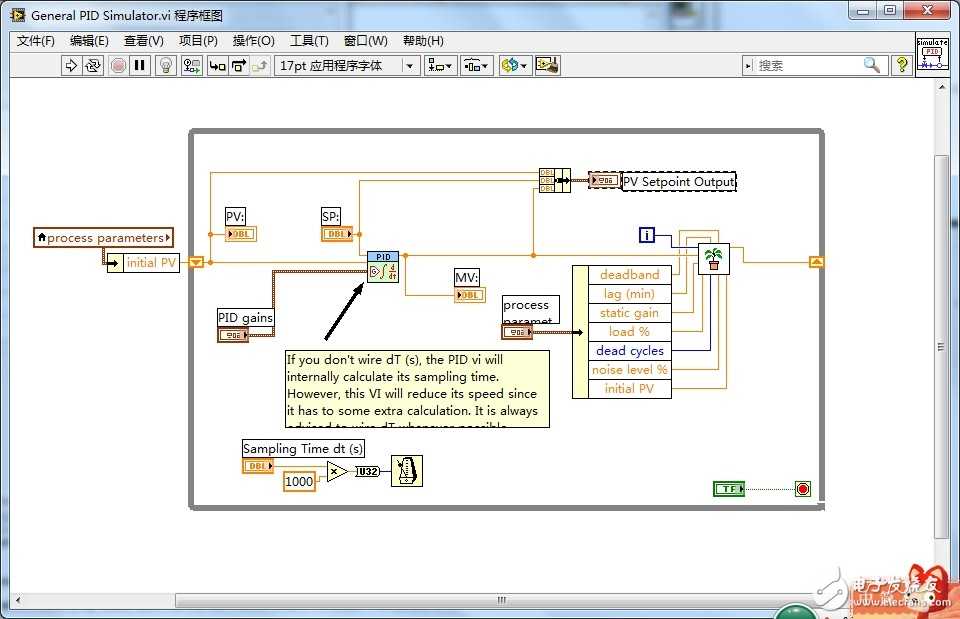Click the search field in toolbar
Viewport: 960px width, 619px height.
click(807, 65)
